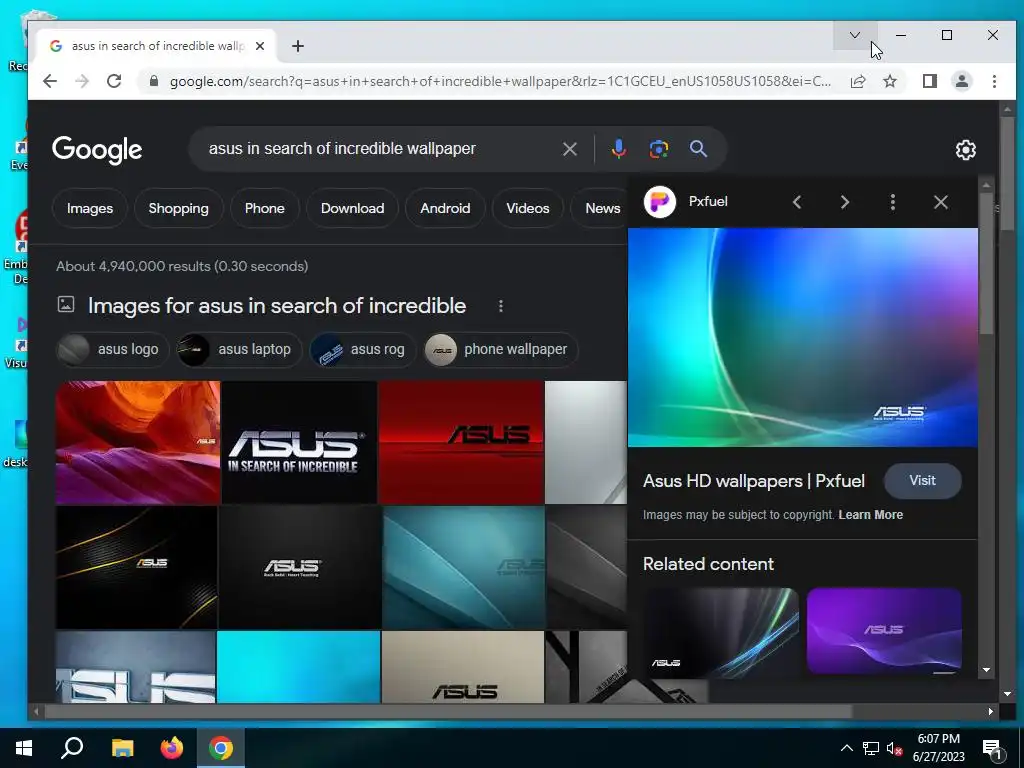Open the Learn More copyright link
The width and height of the screenshot is (1024, 768).
coord(871,515)
